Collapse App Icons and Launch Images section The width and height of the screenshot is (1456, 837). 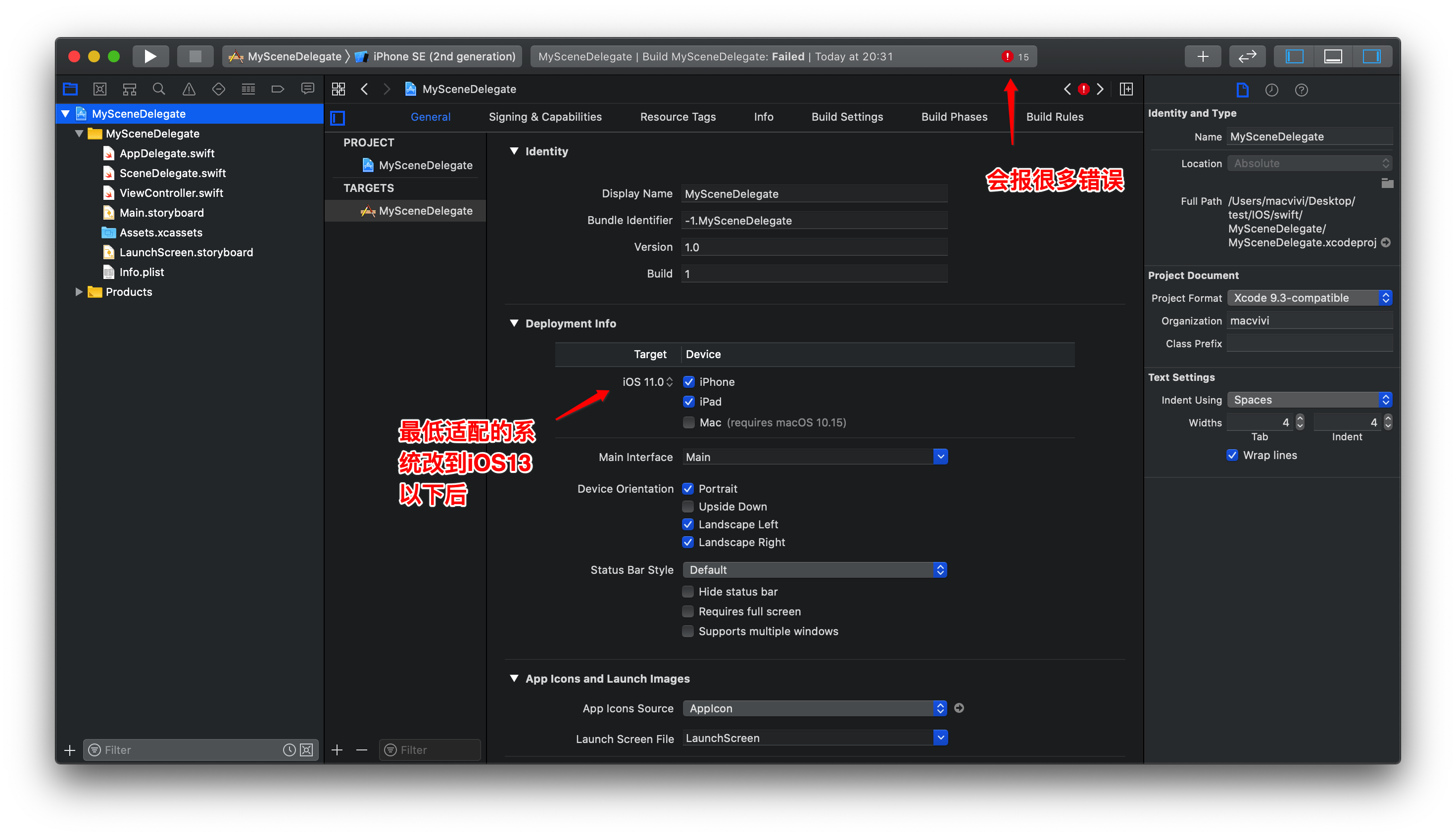point(514,678)
